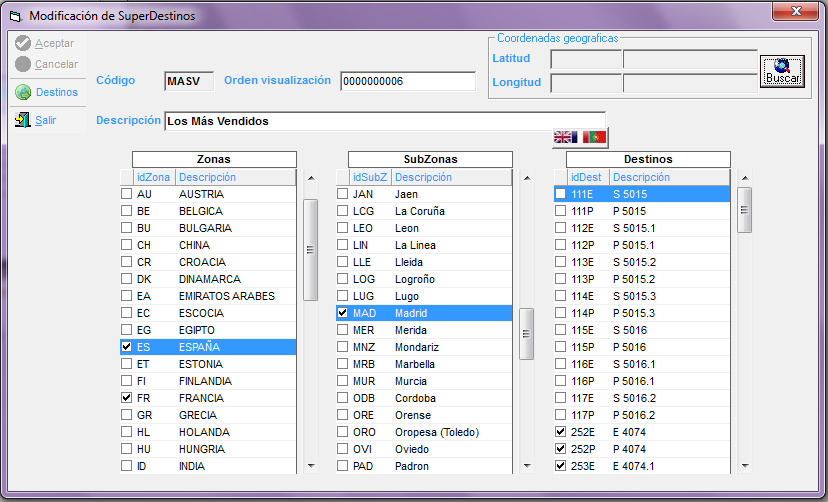The image size is (828, 502).
Task: Click the Salir exit door icon
Action: pyautogui.click(x=23, y=120)
